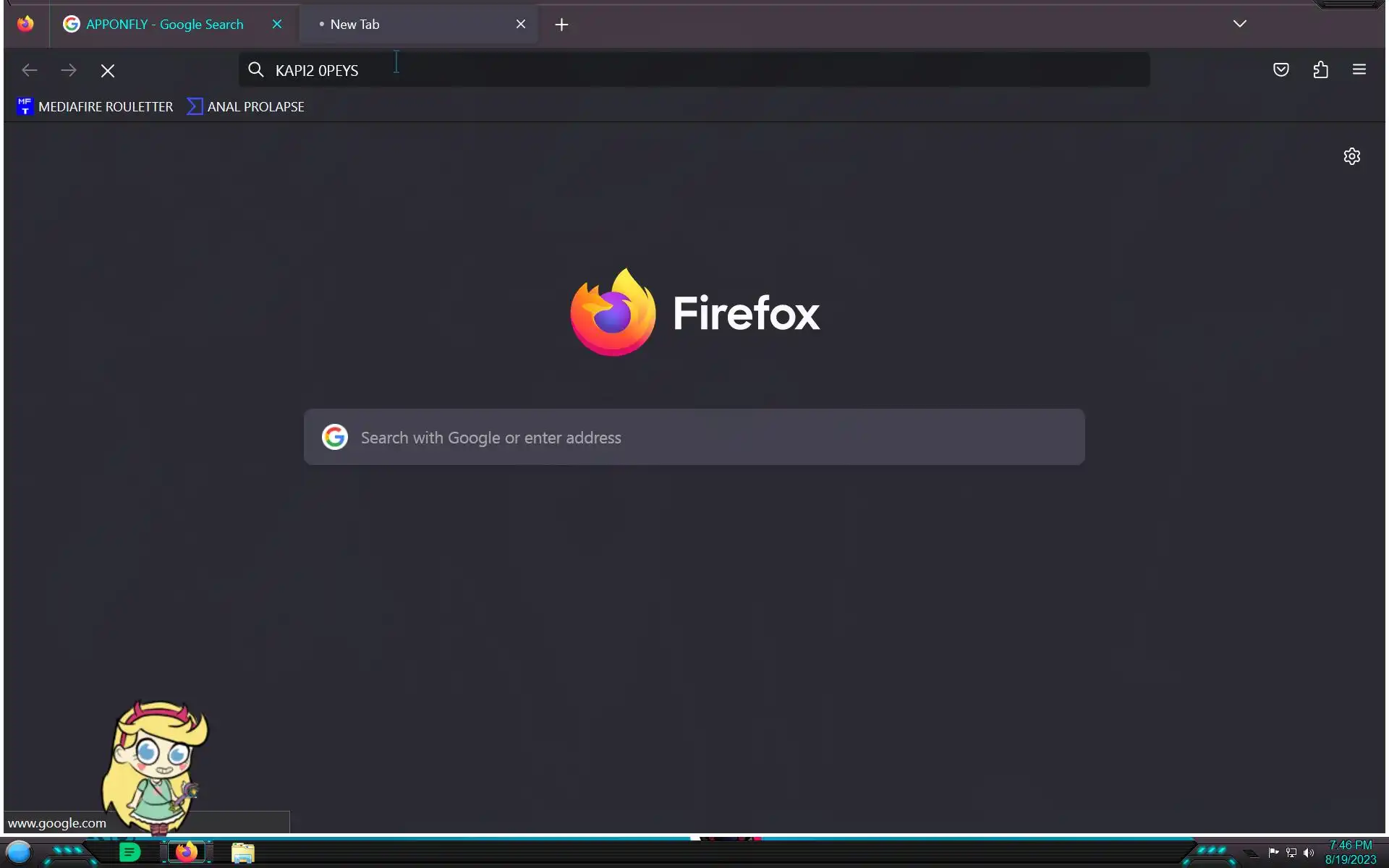The width and height of the screenshot is (1389, 868).
Task: Switch to APPONFLY Google Search tab
Action: point(164,25)
